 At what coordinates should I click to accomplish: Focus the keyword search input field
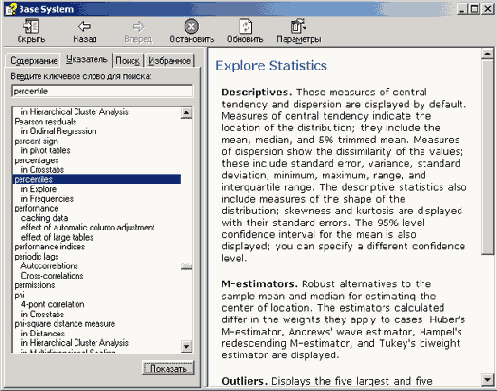click(x=102, y=91)
